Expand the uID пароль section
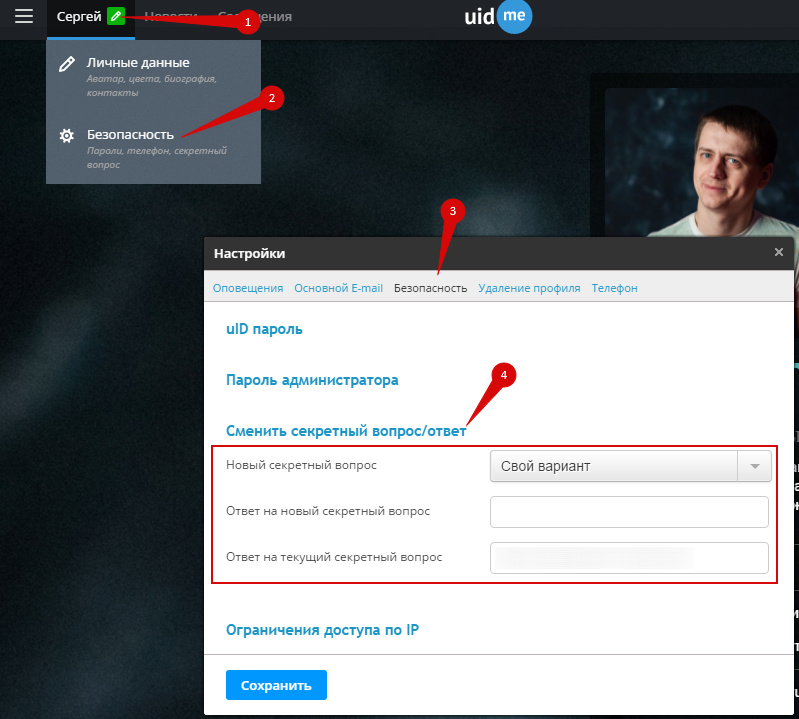 click(x=264, y=329)
